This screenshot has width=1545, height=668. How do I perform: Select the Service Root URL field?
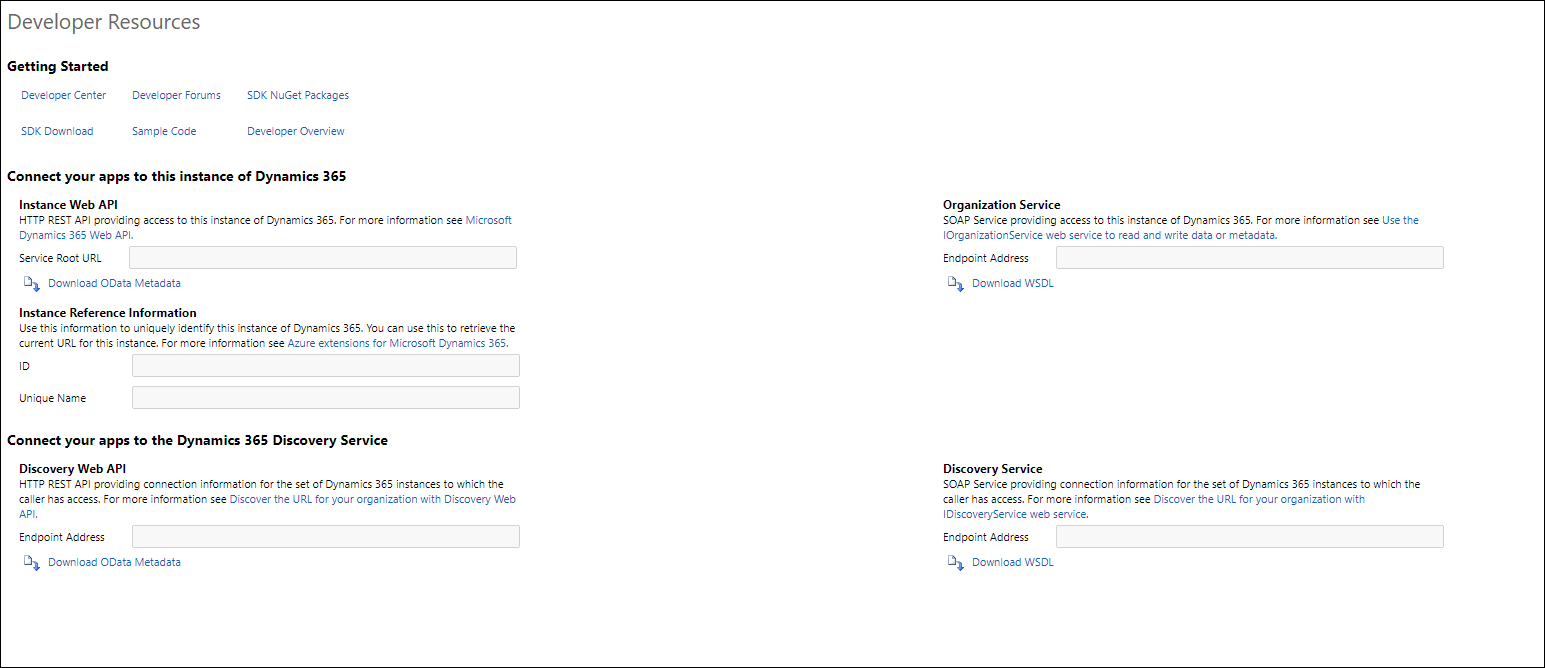(x=323, y=258)
